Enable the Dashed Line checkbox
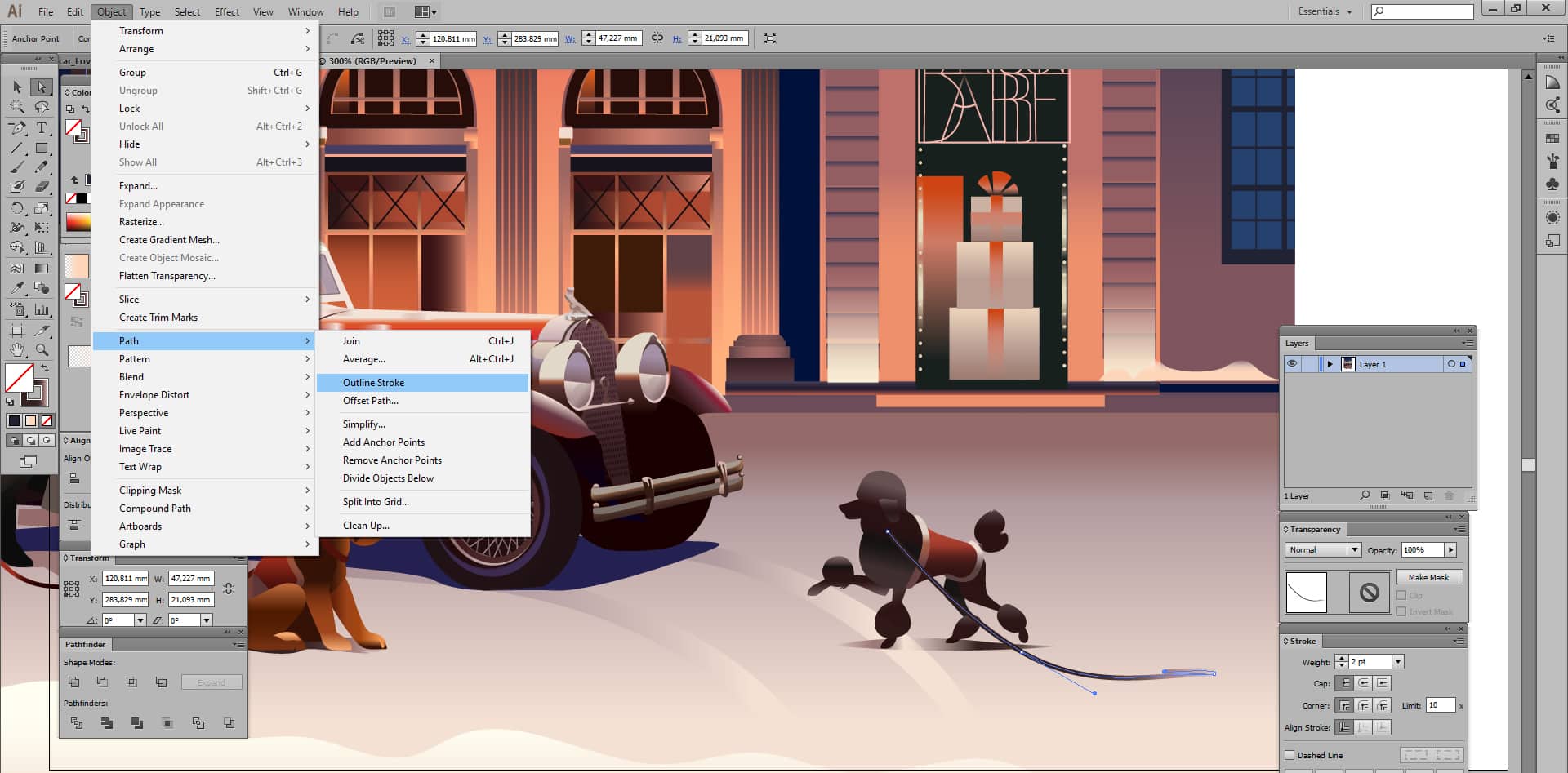Screen dimensions: 1568x773 click(x=1290, y=755)
